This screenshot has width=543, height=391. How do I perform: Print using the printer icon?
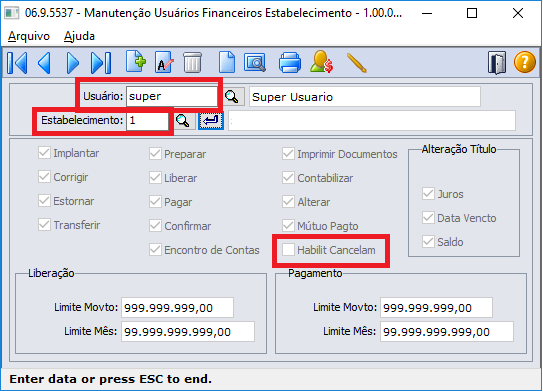click(290, 63)
